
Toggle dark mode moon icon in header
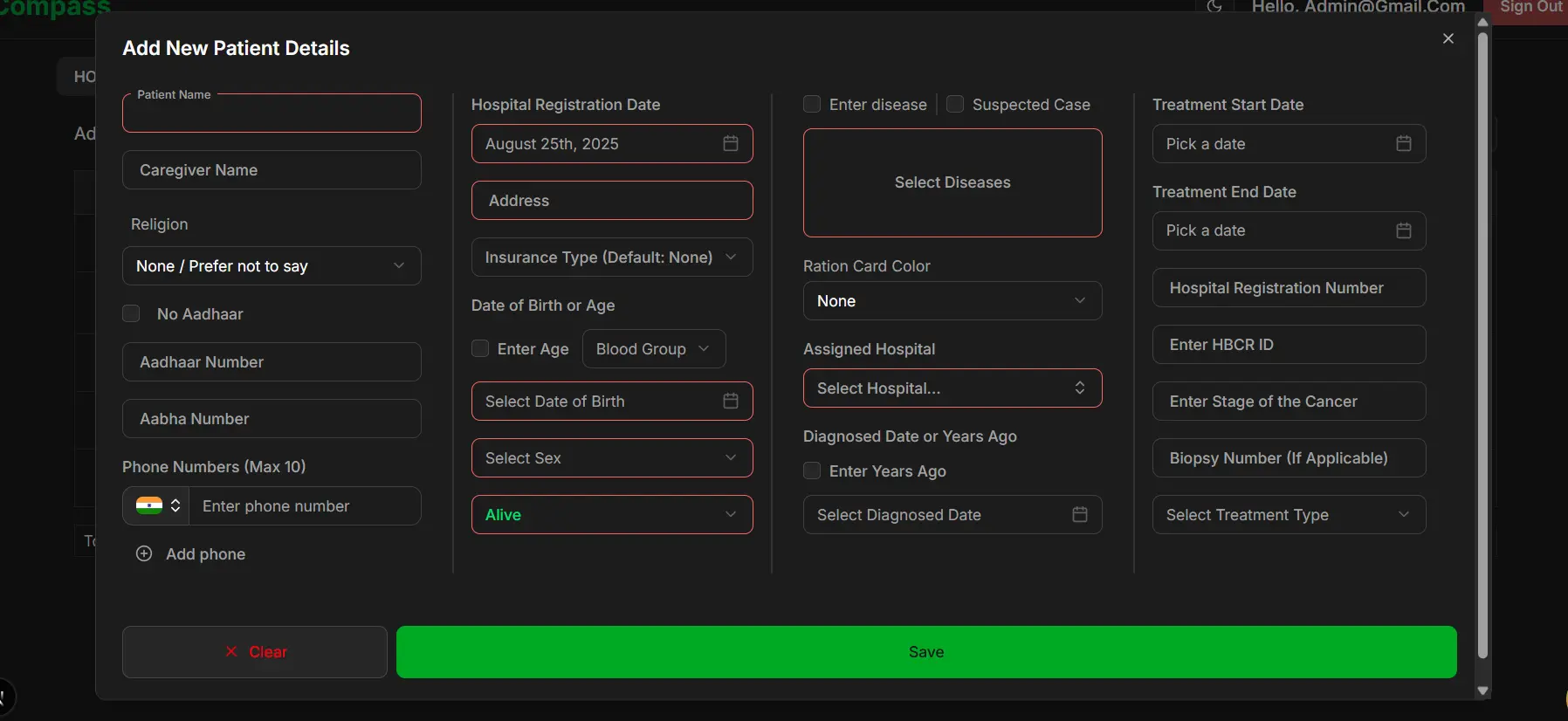(1214, 7)
